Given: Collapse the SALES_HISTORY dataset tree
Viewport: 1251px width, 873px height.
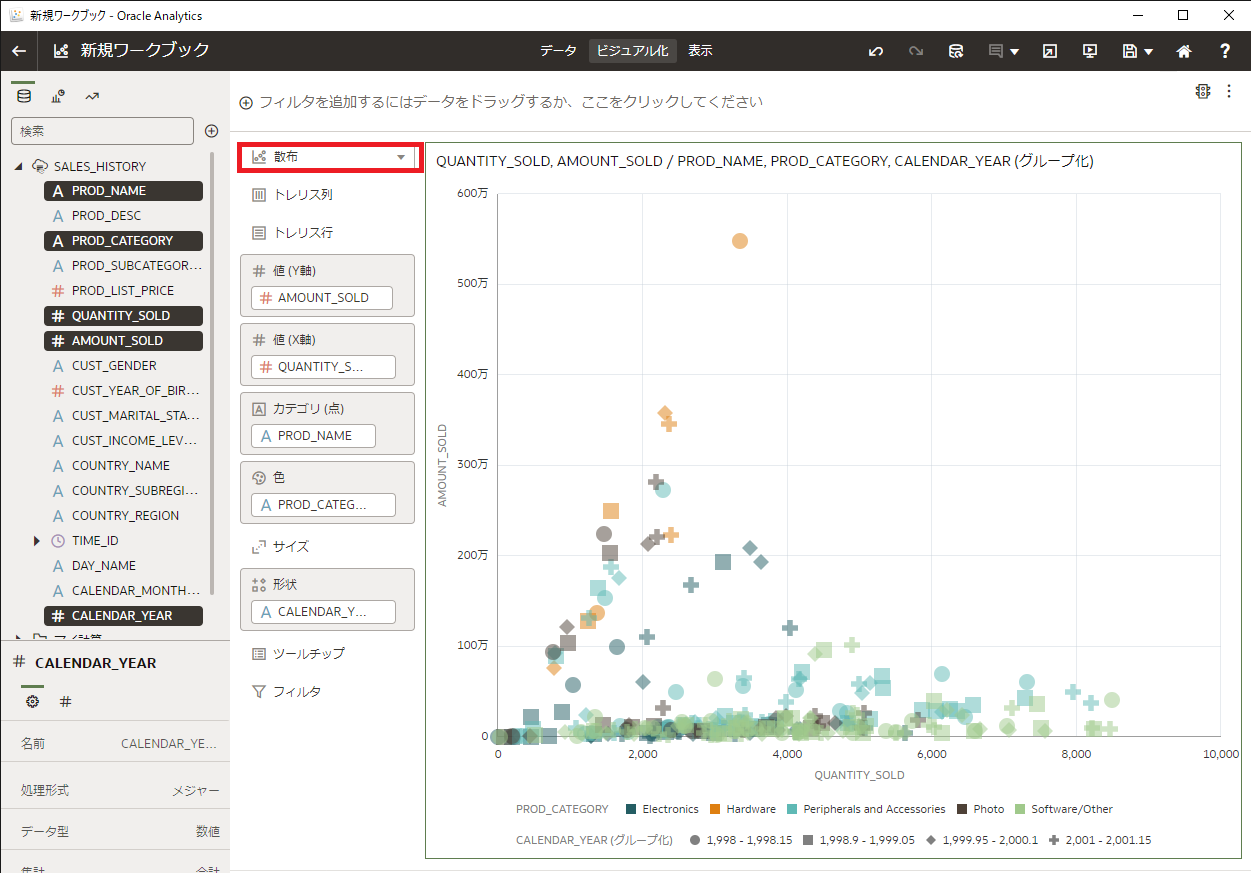Looking at the screenshot, I should coord(19,166).
